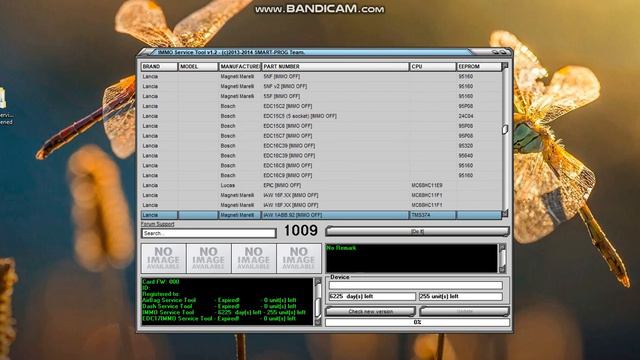Sort by the CPU column header
This screenshot has height=360, width=640.
(433, 66)
